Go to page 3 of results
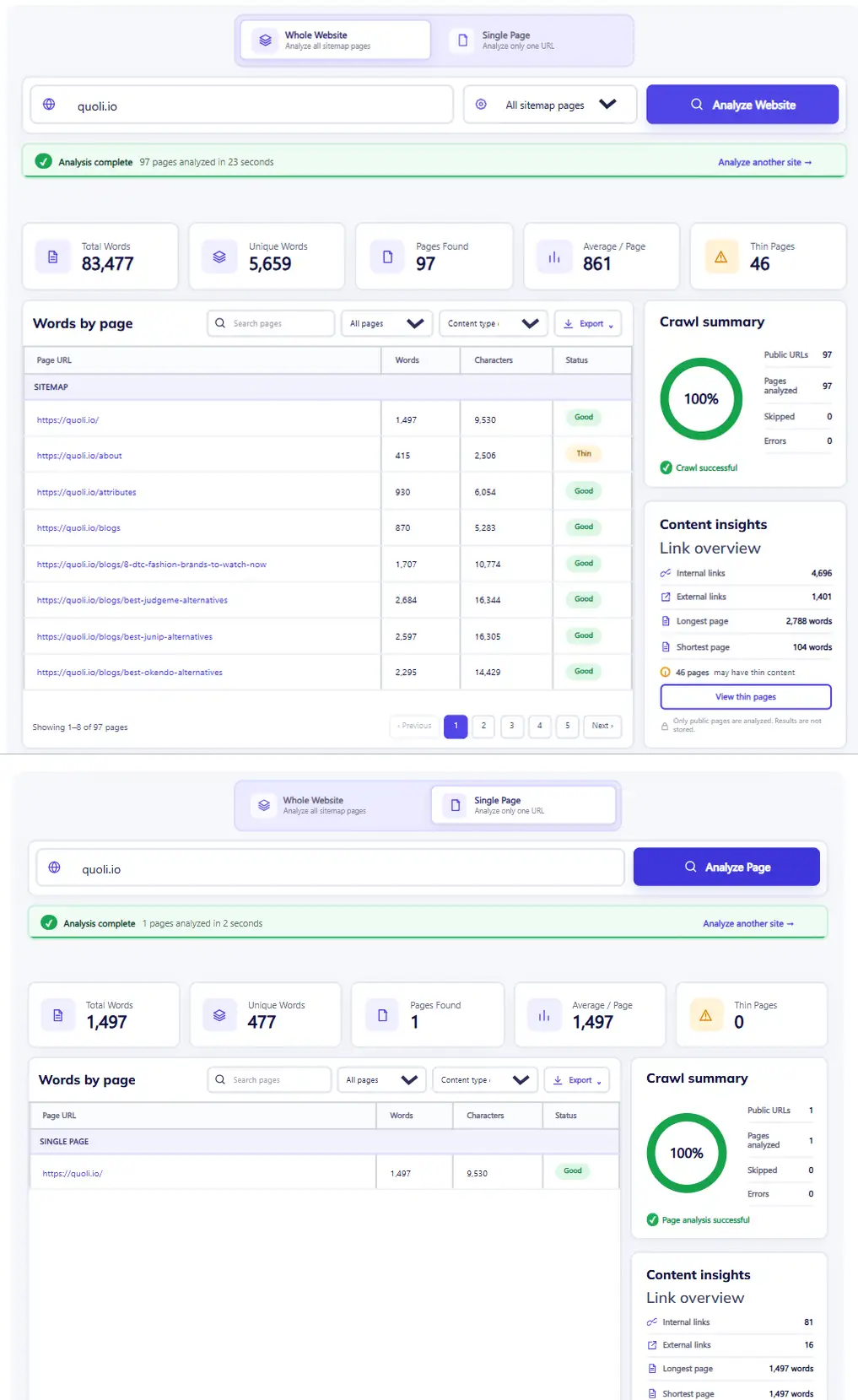This screenshot has width=858, height=1400. tap(512, 726)
